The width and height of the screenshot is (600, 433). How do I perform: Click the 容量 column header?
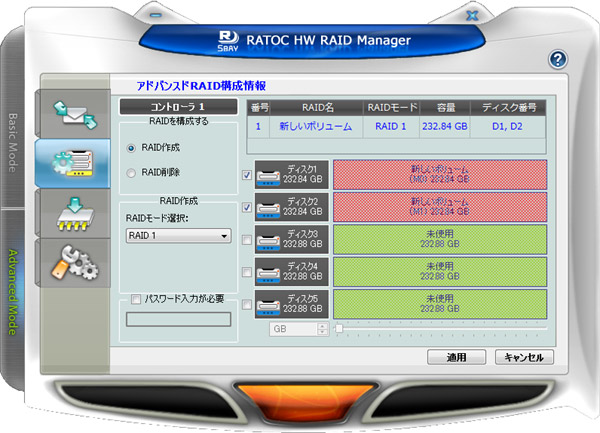pos(445,108)
